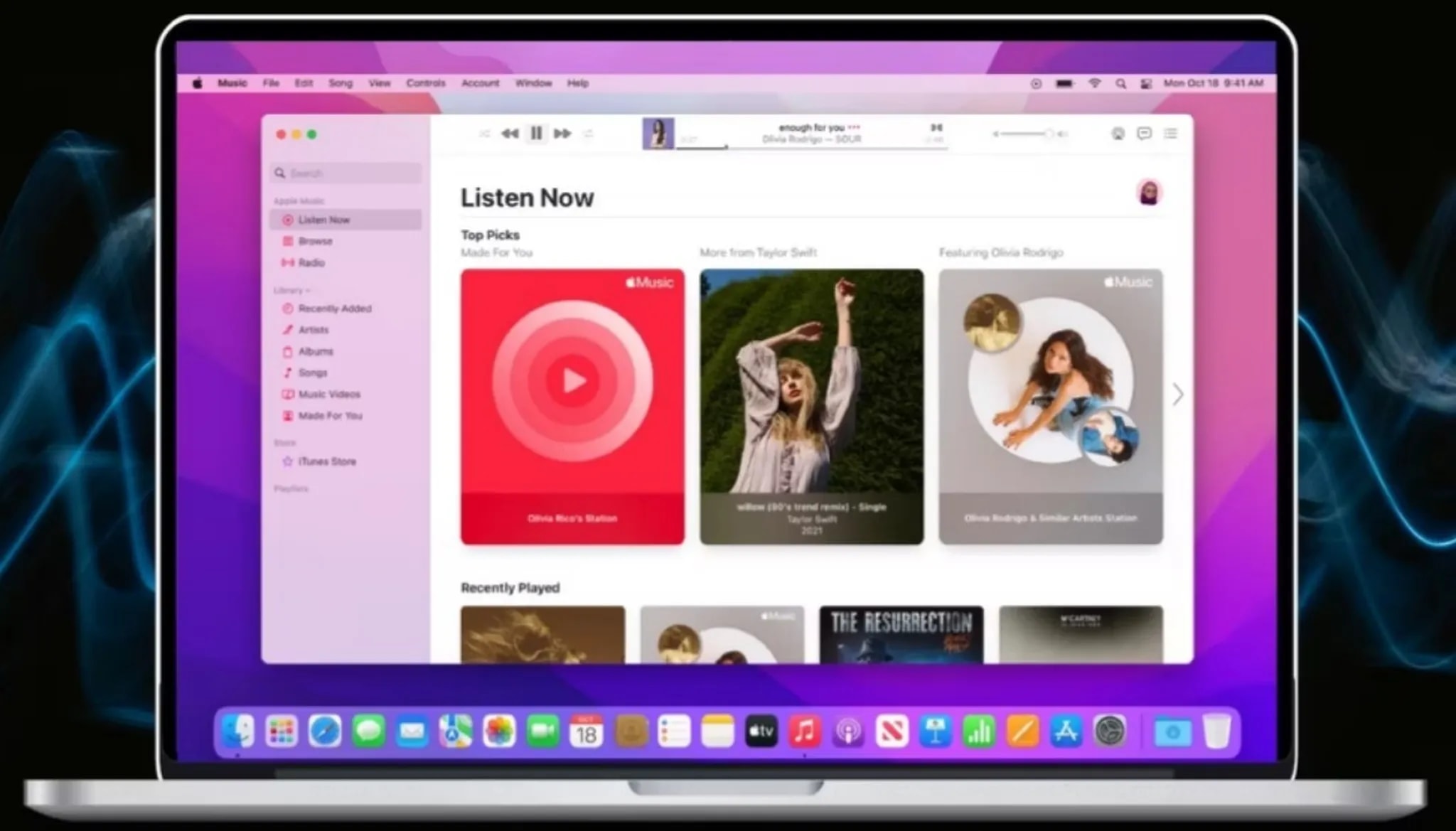Open the Up Next queue icon
The width and height of the screenshot is (1456, 831).
pyautogui.click(x=1169, y=133)
